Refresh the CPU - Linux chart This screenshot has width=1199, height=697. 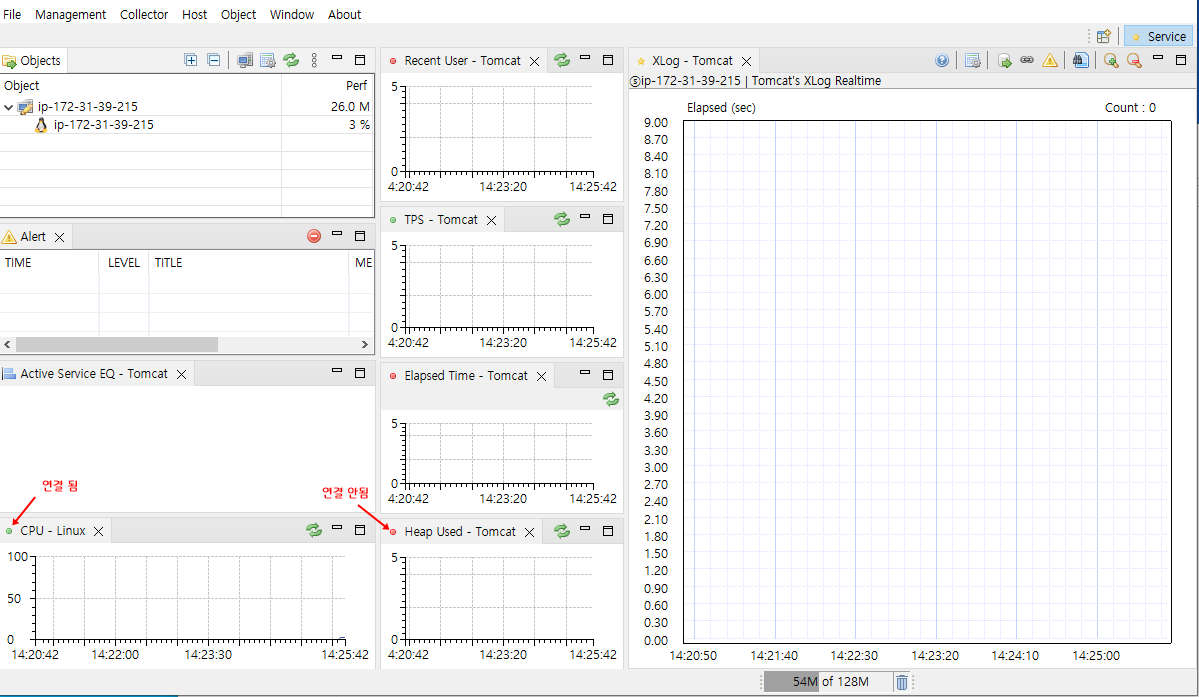point(314,530)
